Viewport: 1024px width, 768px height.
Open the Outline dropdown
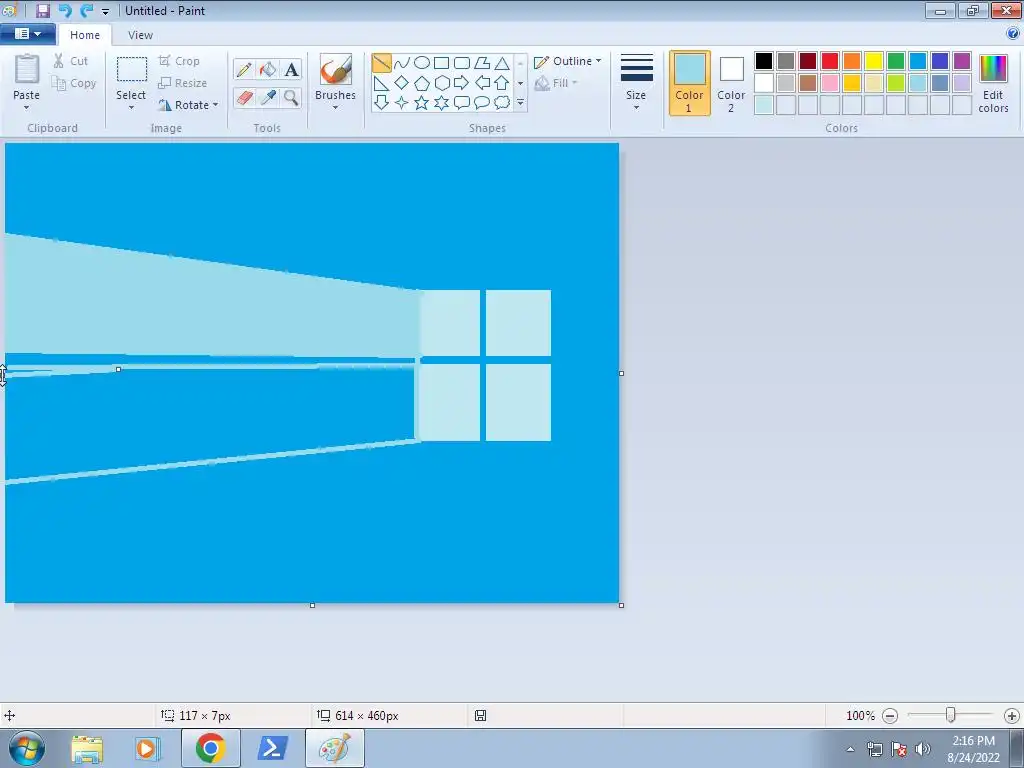click(x=568, y=61)
